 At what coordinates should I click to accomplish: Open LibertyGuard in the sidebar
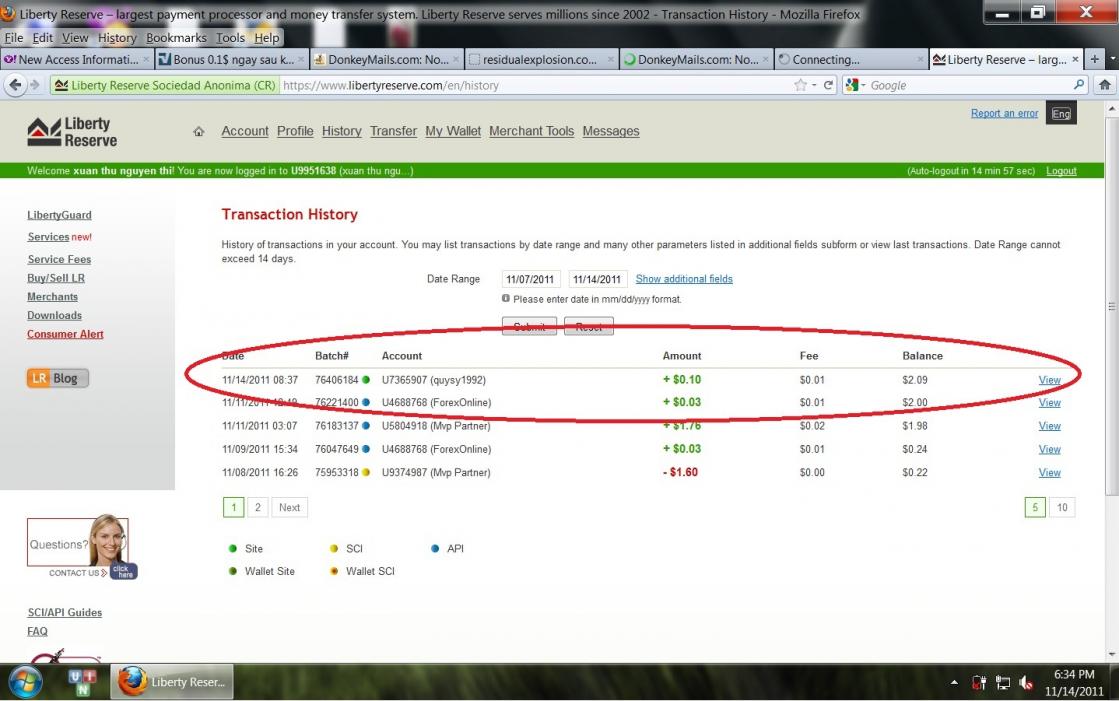[x=59, y=215]
